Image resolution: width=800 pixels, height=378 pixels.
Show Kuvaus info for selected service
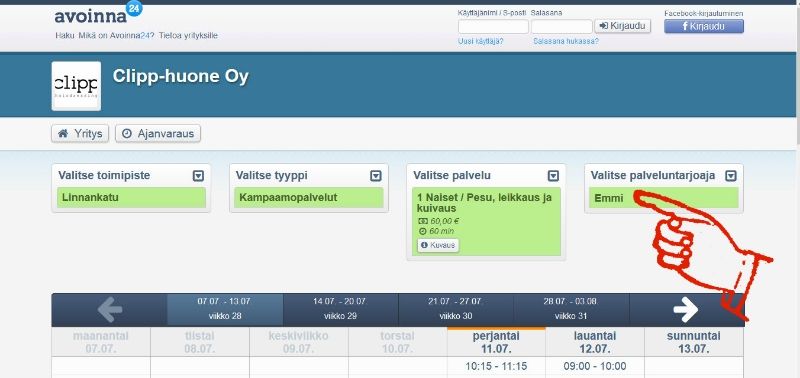coord(438,245)
